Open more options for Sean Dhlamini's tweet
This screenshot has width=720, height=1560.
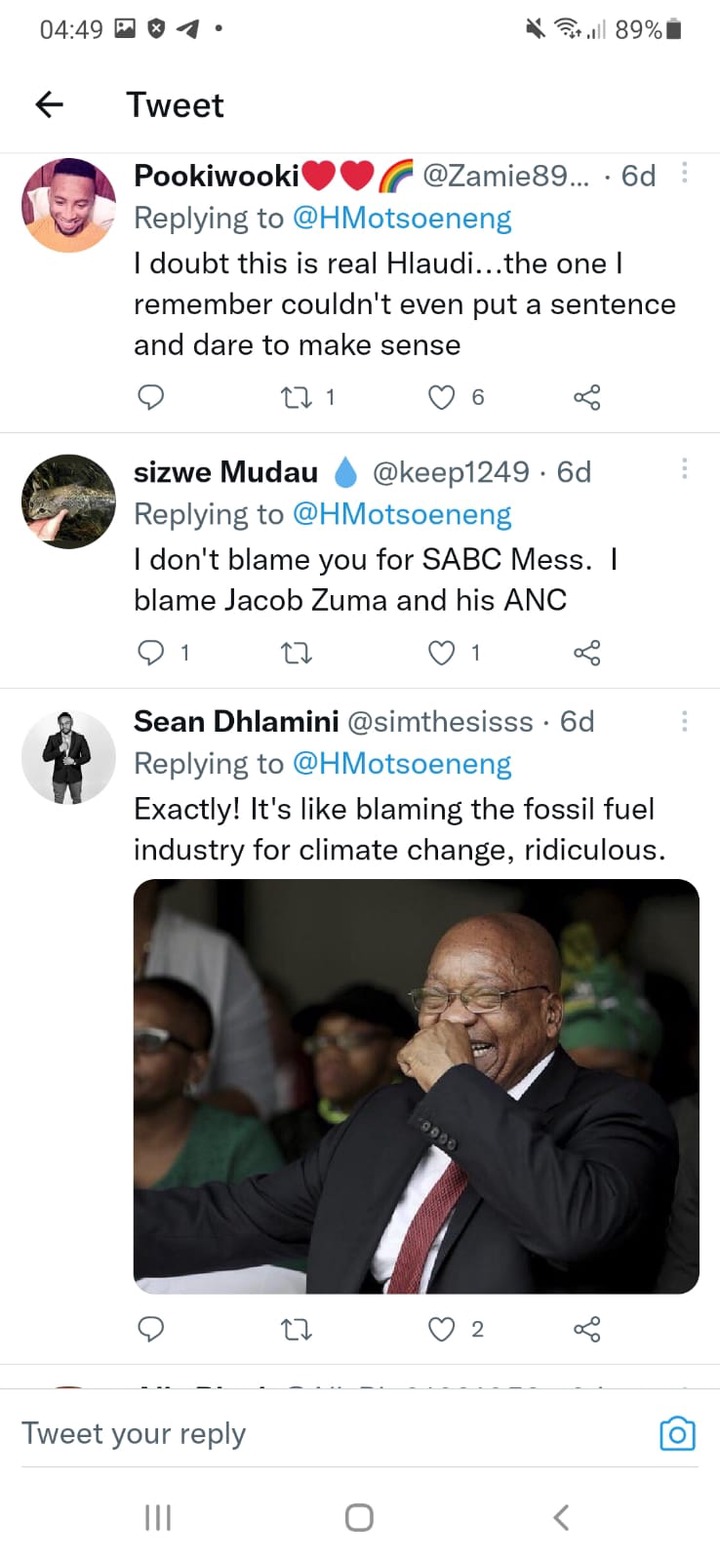(684, 721)
